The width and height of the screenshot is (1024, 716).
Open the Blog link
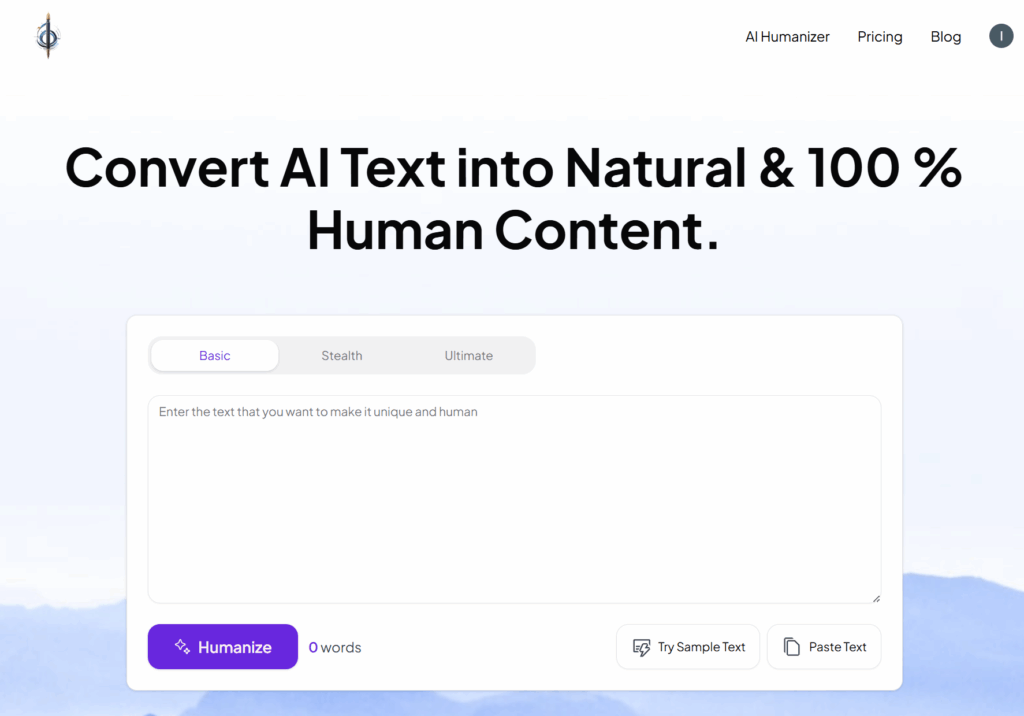point(946,37)
